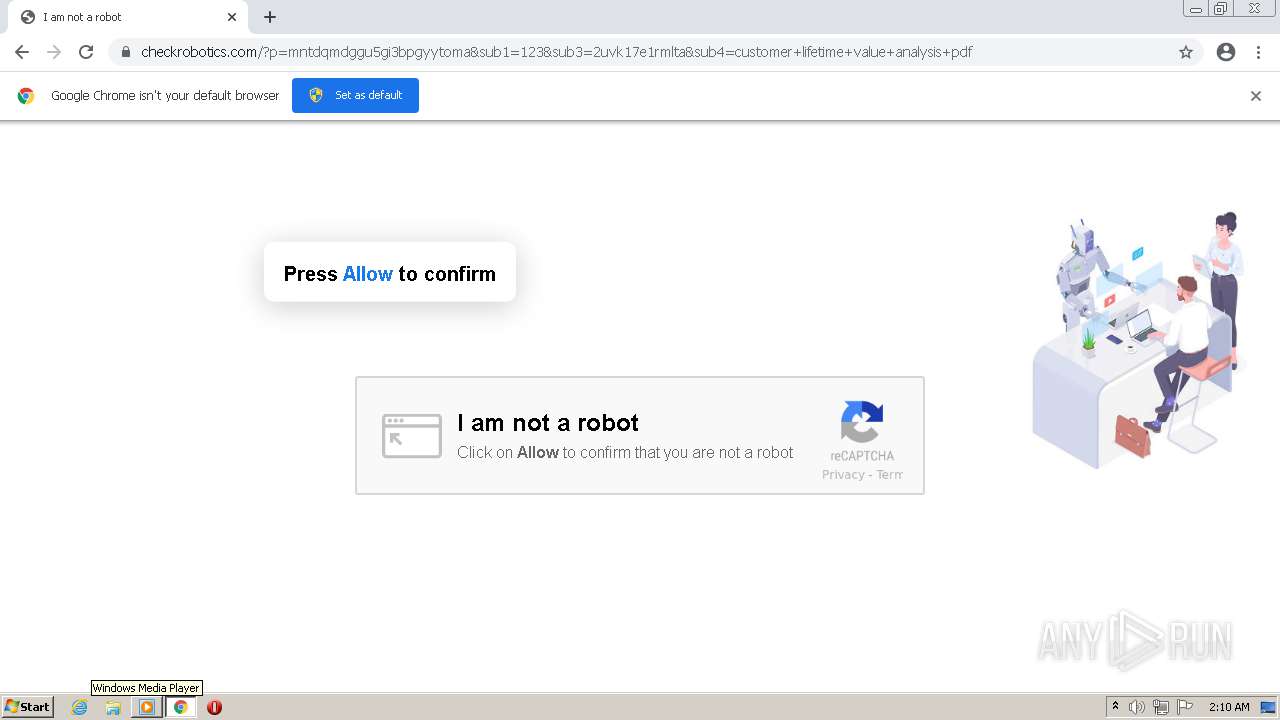Open Chrome's three-dot menu
Viewport: 1280px width, 720px height.
point(1259,52)
